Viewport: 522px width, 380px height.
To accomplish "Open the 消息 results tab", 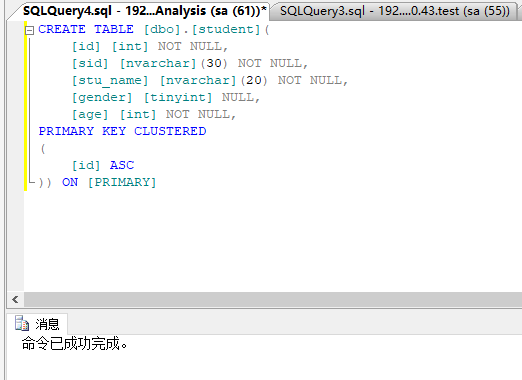I will pyautogui.click(x=37, y=324).
